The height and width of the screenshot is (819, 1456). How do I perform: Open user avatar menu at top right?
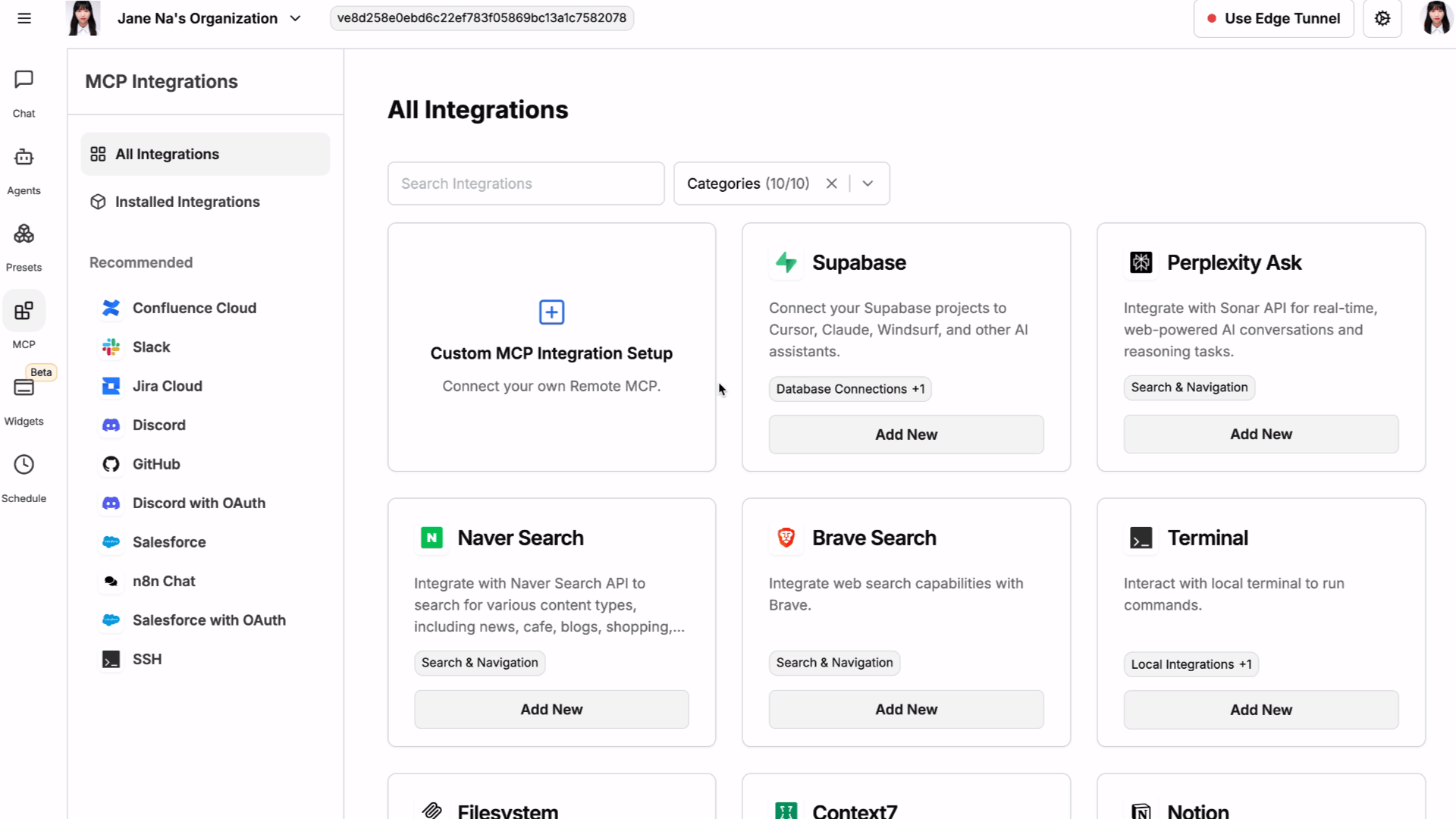pos(1436,18)
